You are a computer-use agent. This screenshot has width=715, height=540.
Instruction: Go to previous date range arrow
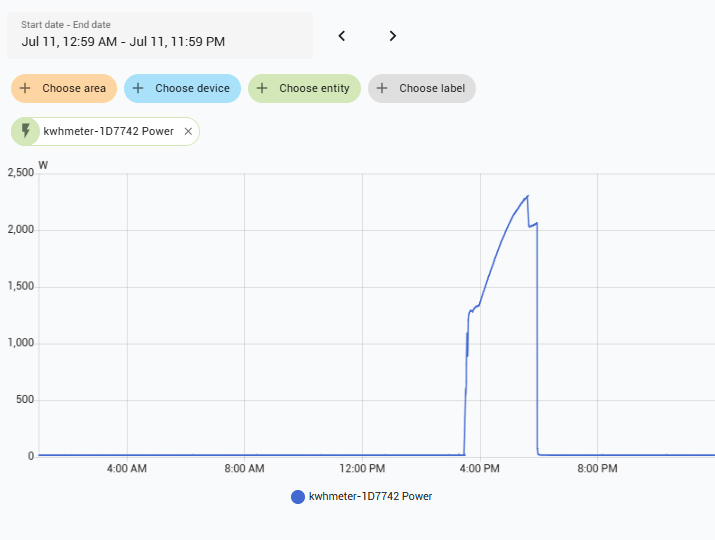coord(342,36)
